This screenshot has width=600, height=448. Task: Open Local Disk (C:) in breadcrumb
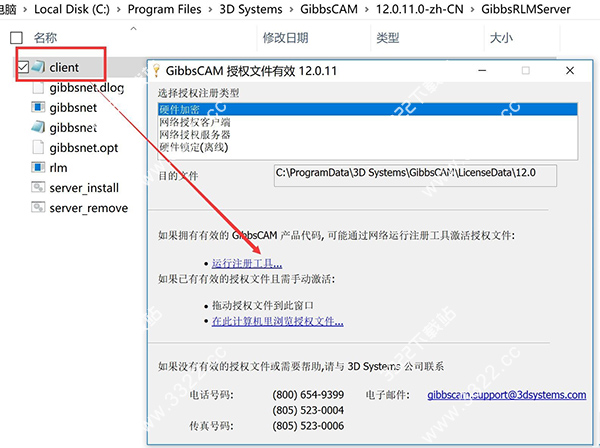click(72, 9)
